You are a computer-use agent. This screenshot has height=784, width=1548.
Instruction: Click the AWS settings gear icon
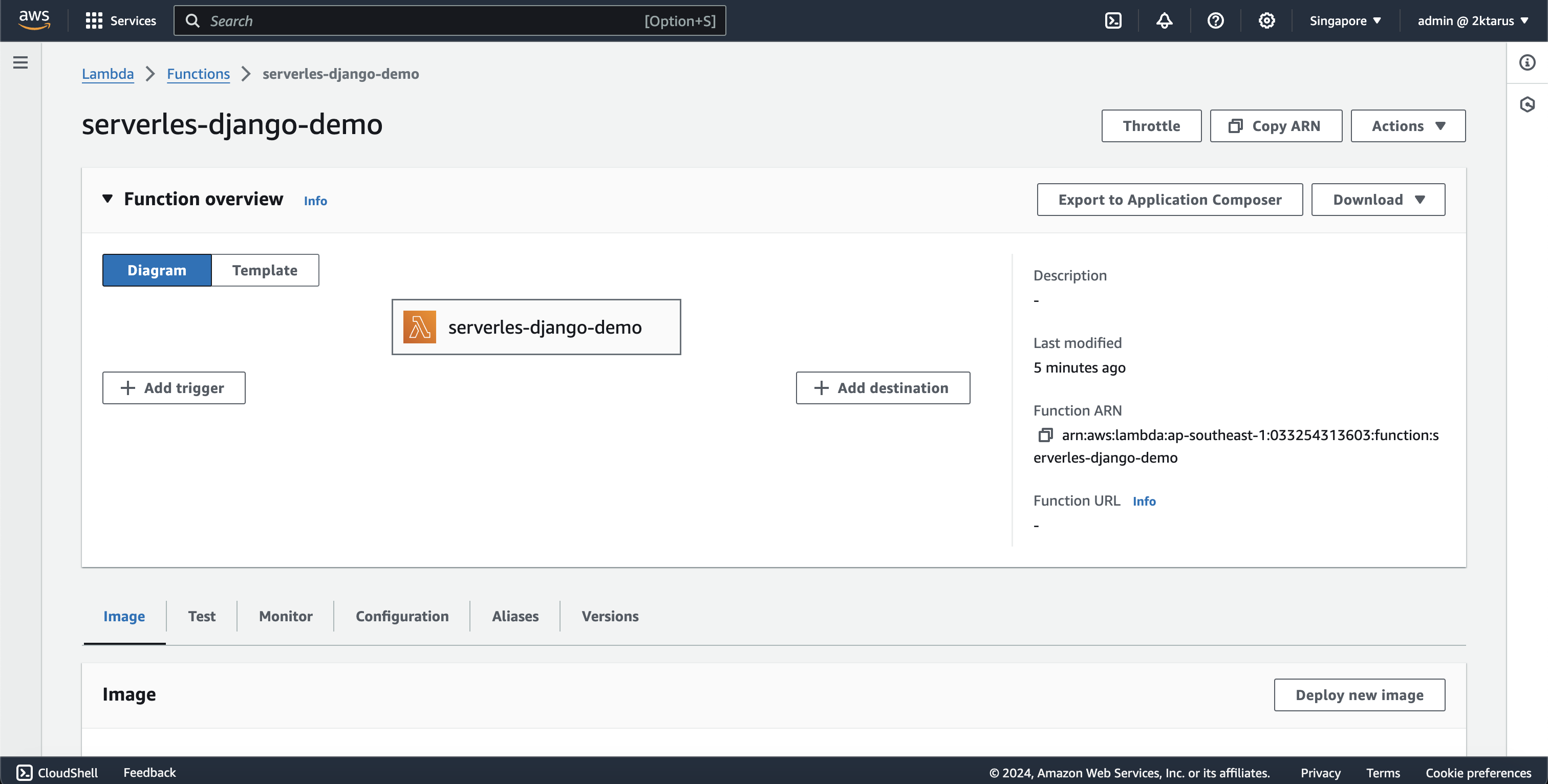click(x=1266, y=20)
